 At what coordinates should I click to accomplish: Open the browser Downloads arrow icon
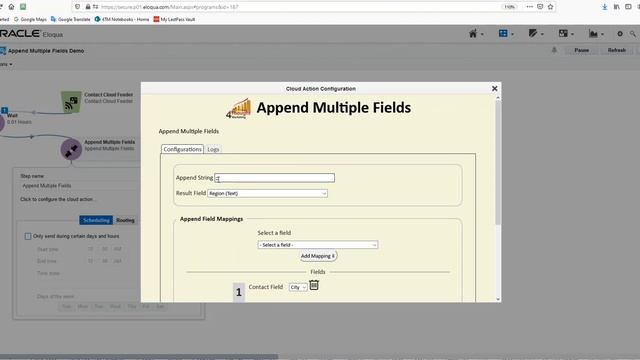point(604,7)
